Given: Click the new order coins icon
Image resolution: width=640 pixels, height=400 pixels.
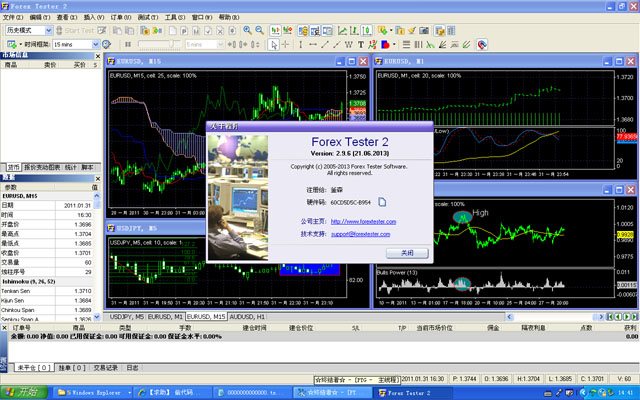Looking at the screenshot, I should tap(382, 30).
